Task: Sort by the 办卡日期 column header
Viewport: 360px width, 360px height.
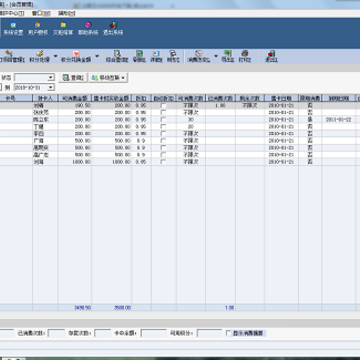Action: [282, 98]
